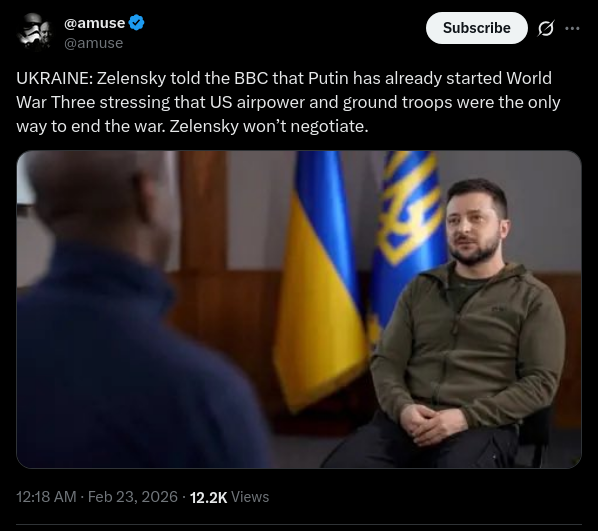The height and width of the screenshot is (531, 598).
Task: Open the embedded interview photo
Action: [299, 309]
